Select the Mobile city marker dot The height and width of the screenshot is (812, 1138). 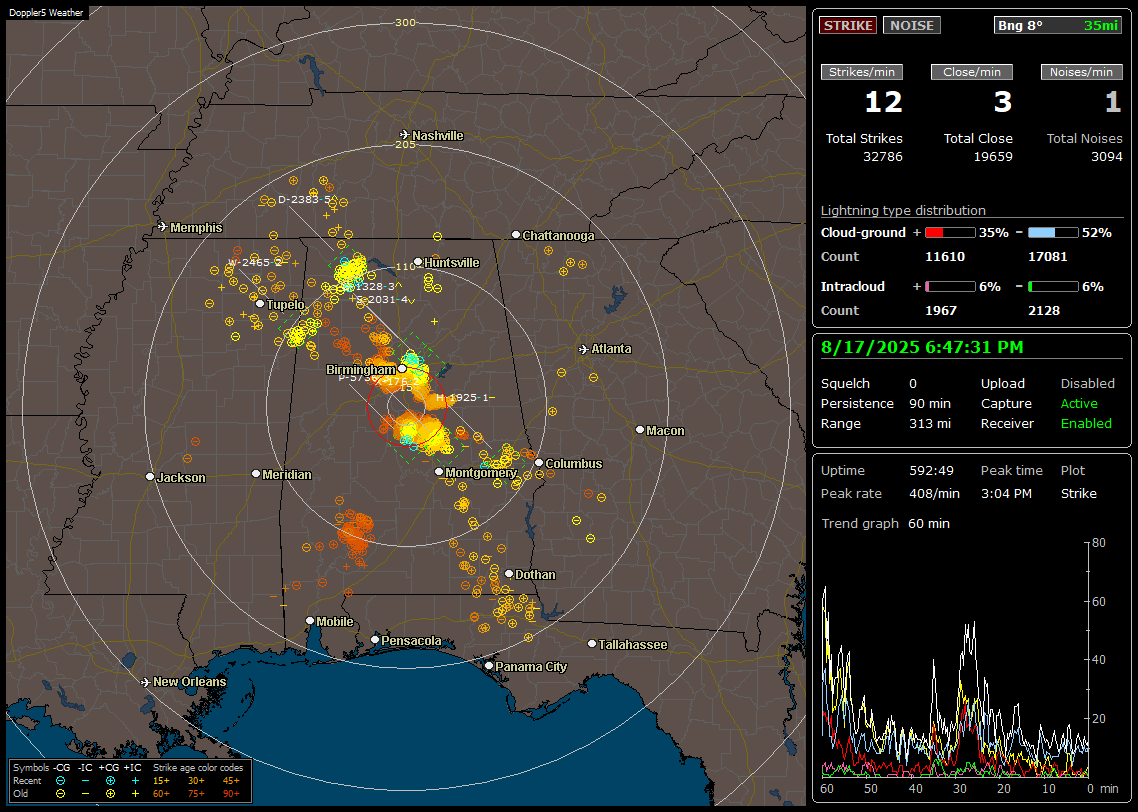click(x=310, y=621)
